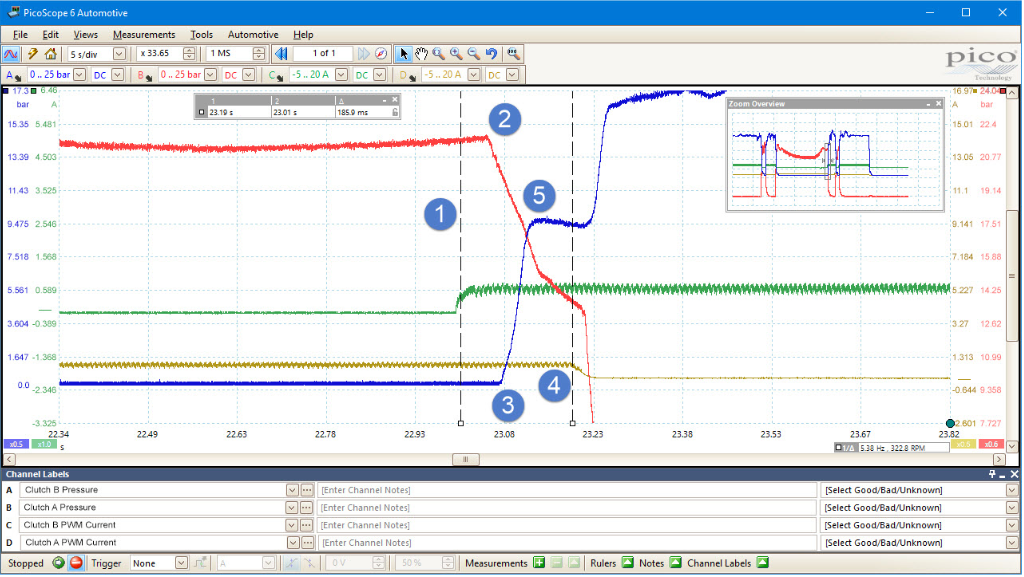
Task: Open Channel A DC coupling dropdown
Action: coord(118,75)
